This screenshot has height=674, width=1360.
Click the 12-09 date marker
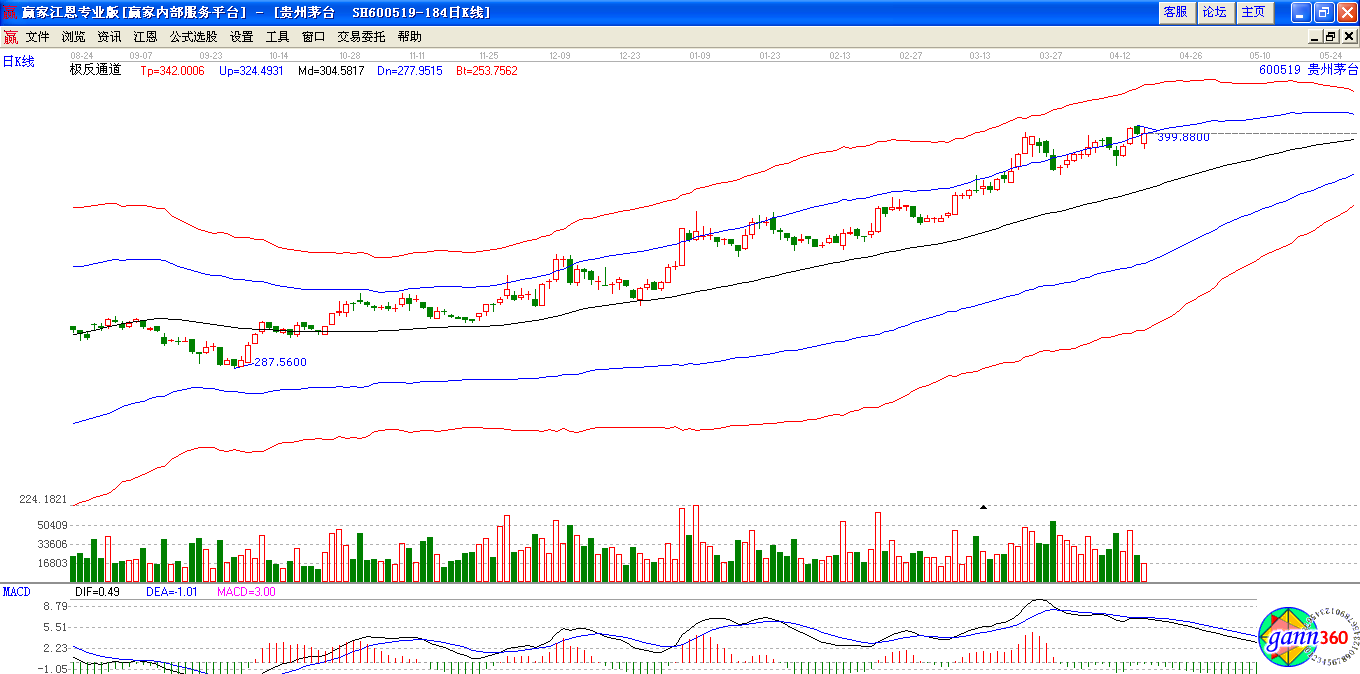pyautogui.click(x=560, y=56)
